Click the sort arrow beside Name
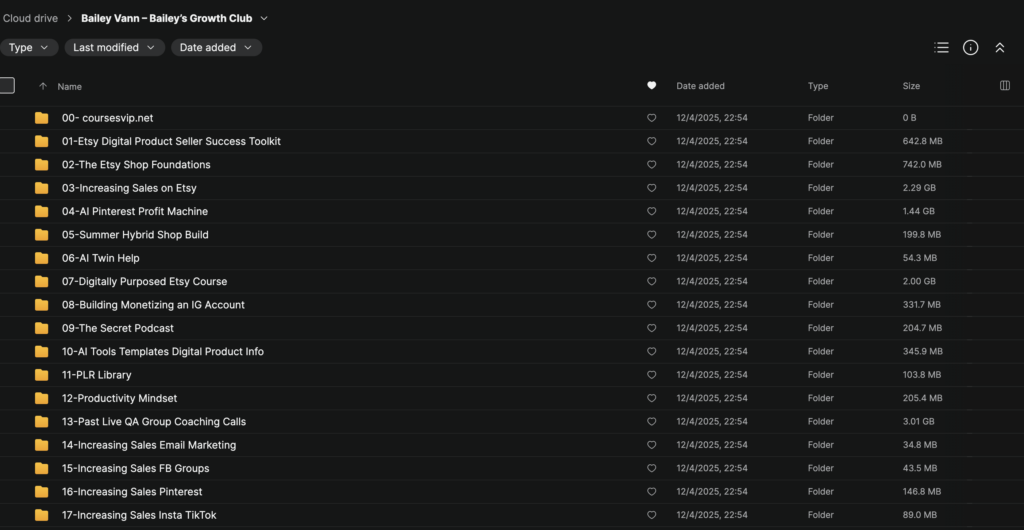 tap(42, 86)
